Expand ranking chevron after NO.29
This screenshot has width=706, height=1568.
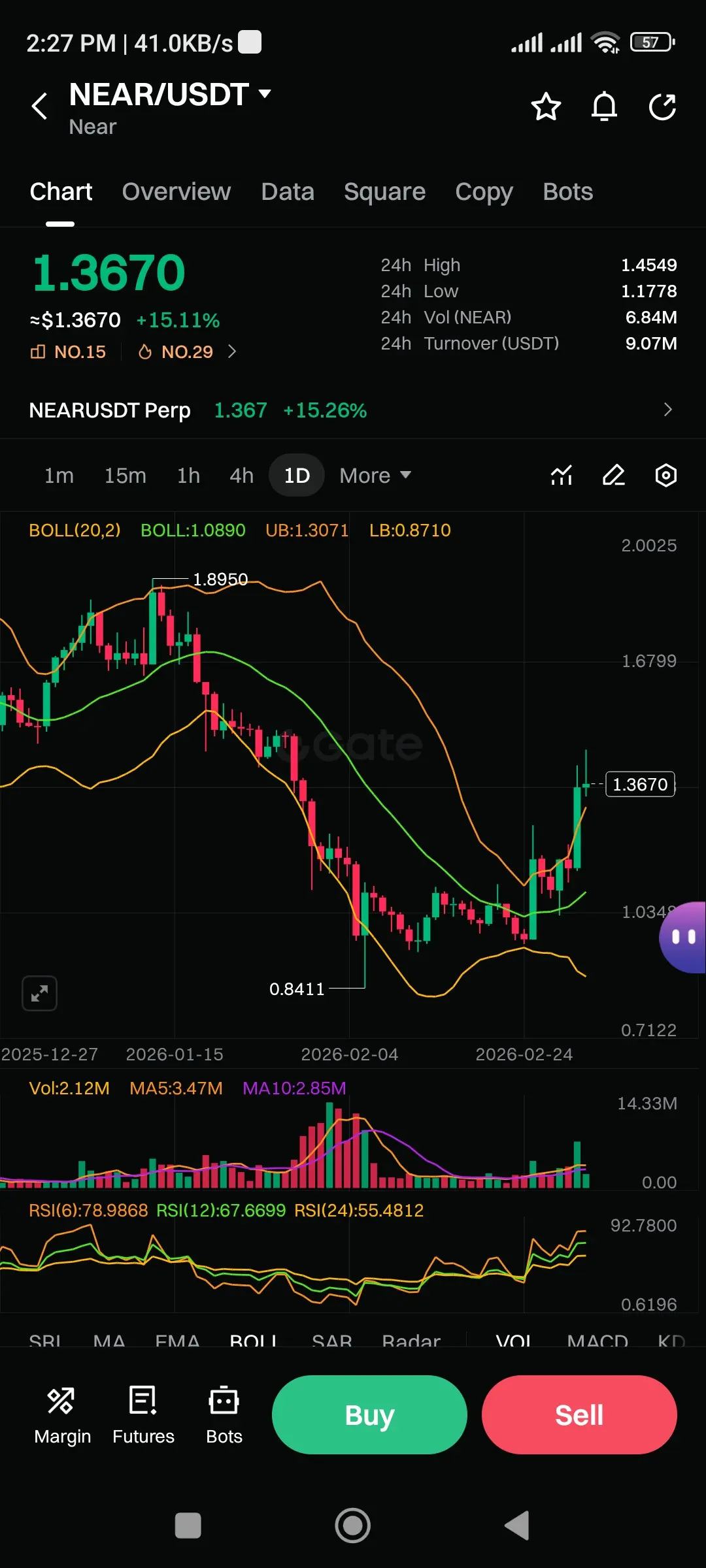click(x=232, y=351)
